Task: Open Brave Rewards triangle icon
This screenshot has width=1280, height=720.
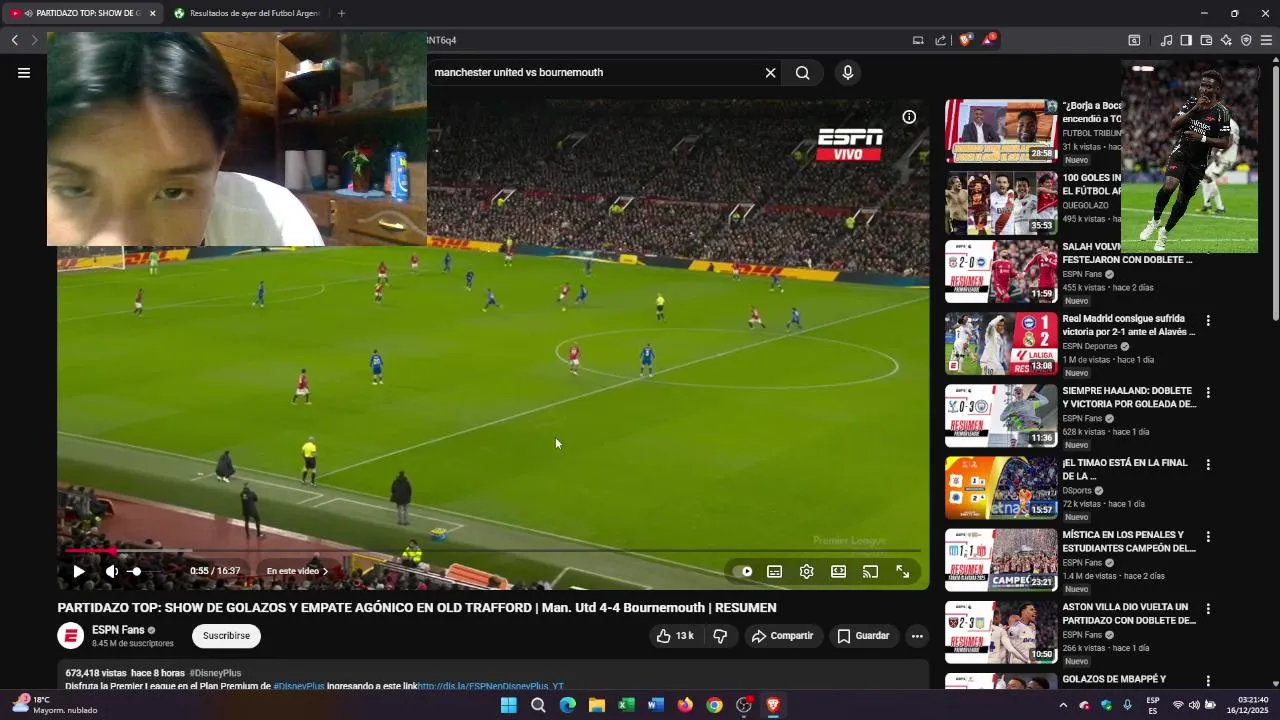Action: (x=988, y=40)
